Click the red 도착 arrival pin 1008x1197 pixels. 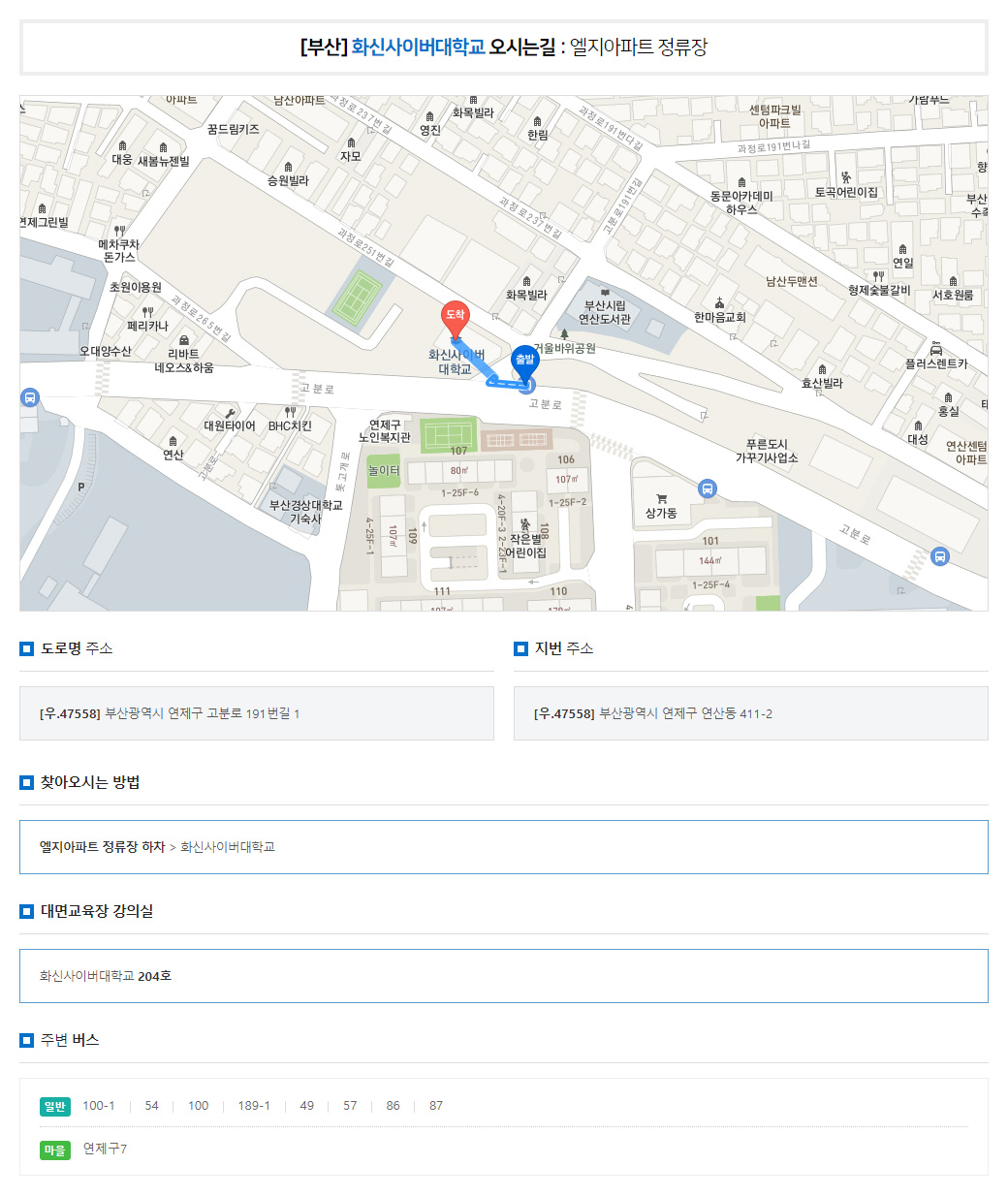coord(455,318)
